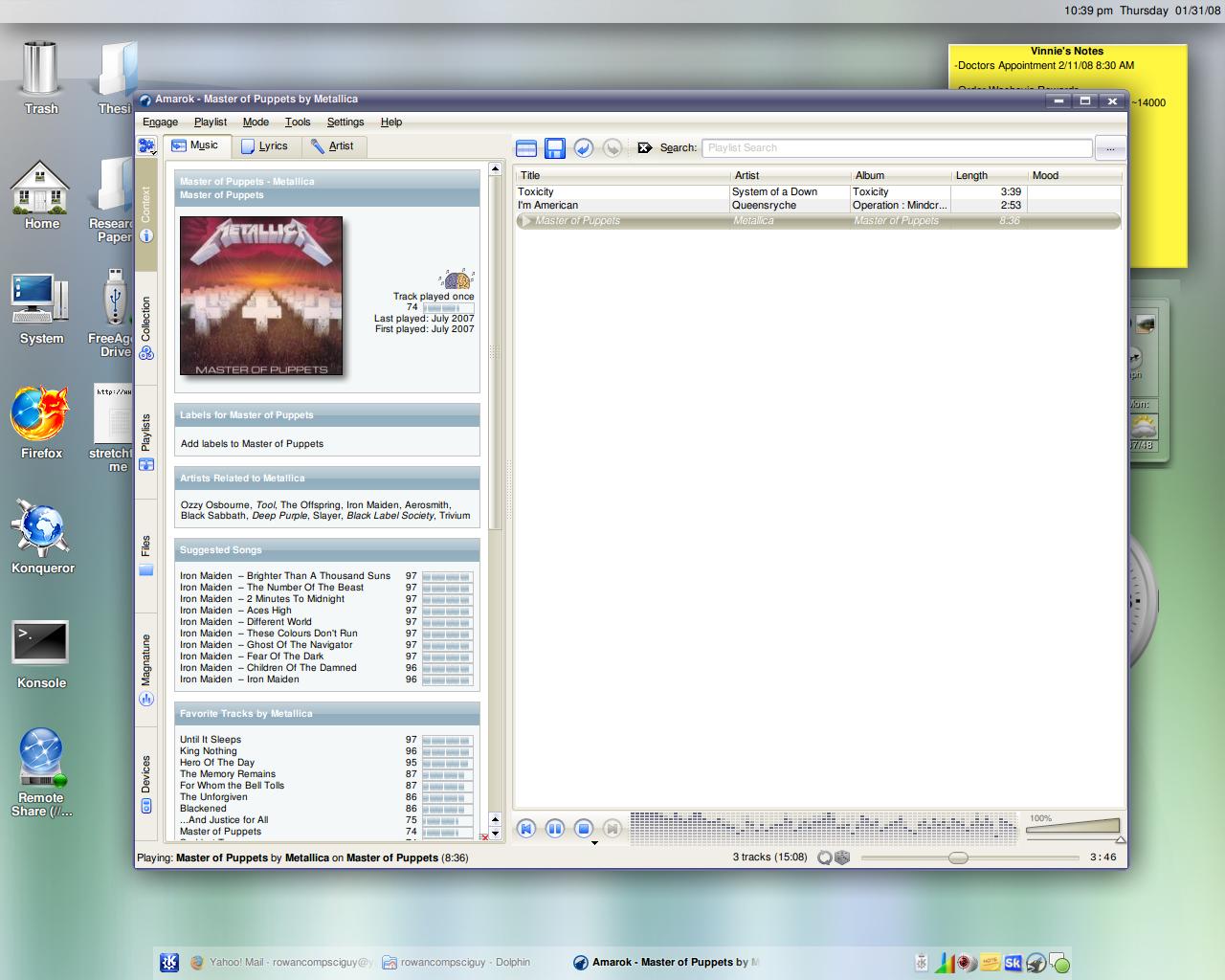
Task: Clear the playlist with the list icon
Action: point(526,147)
